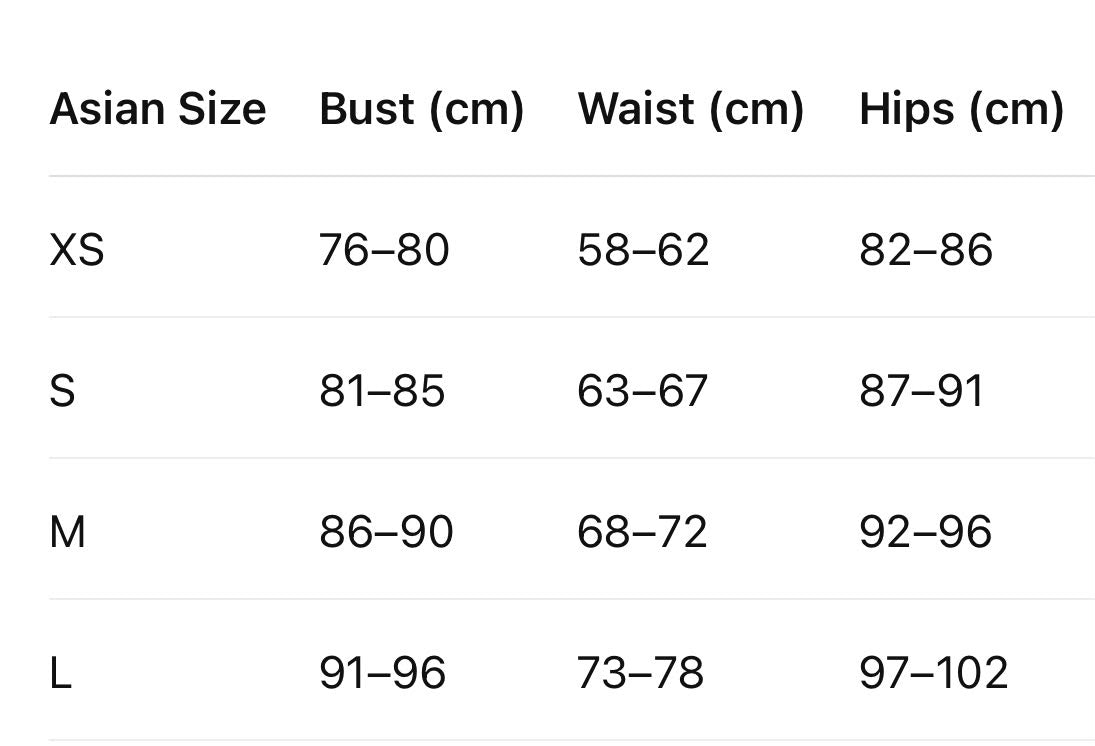Click the L waist value 73–78
Viewport: 1095px width, 746px height.
pos(640,673)
